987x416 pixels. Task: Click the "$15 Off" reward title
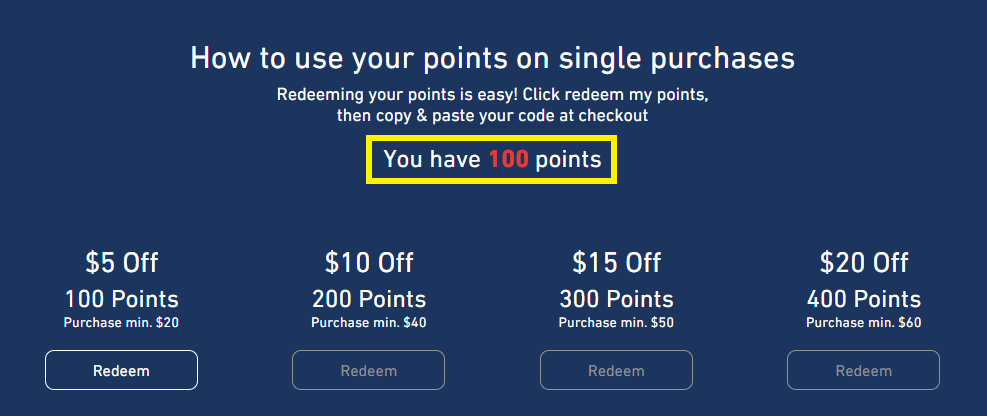point(616,263)
